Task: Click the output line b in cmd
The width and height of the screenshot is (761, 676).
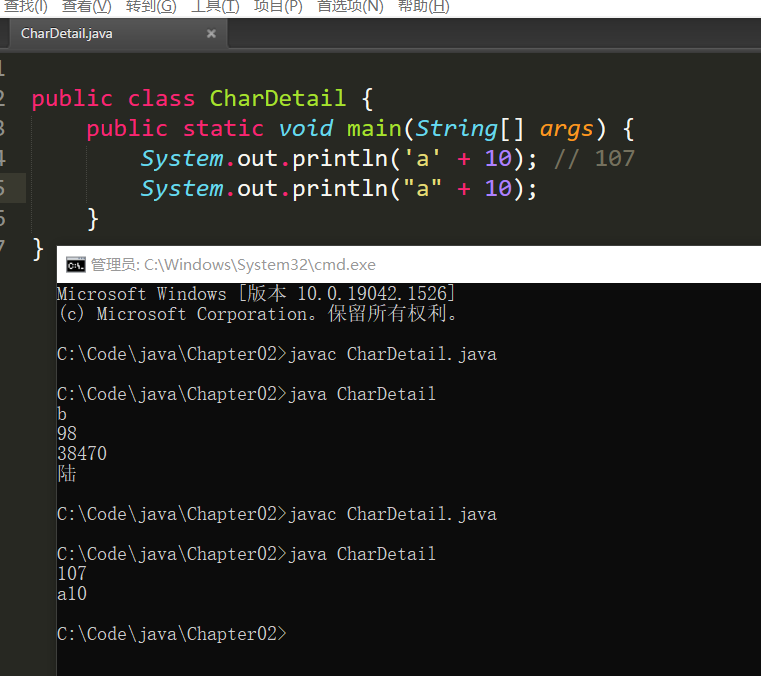Action: [x=62, y=414]
